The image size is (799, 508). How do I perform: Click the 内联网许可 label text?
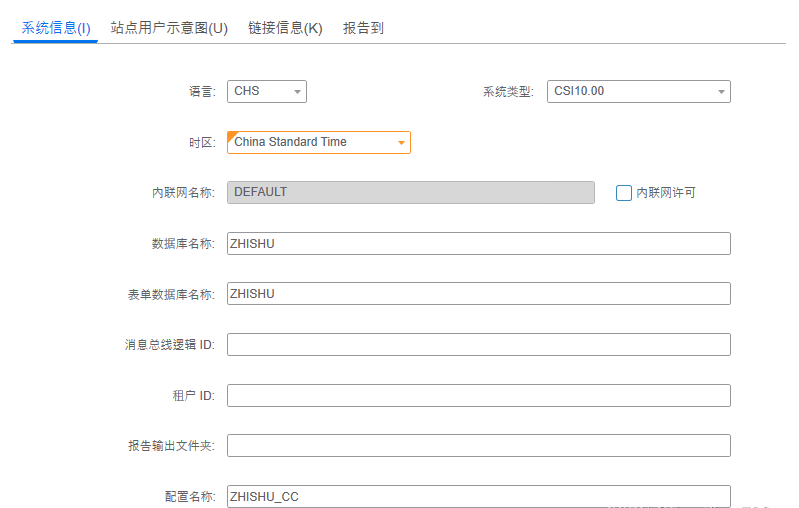pos(665,193)
